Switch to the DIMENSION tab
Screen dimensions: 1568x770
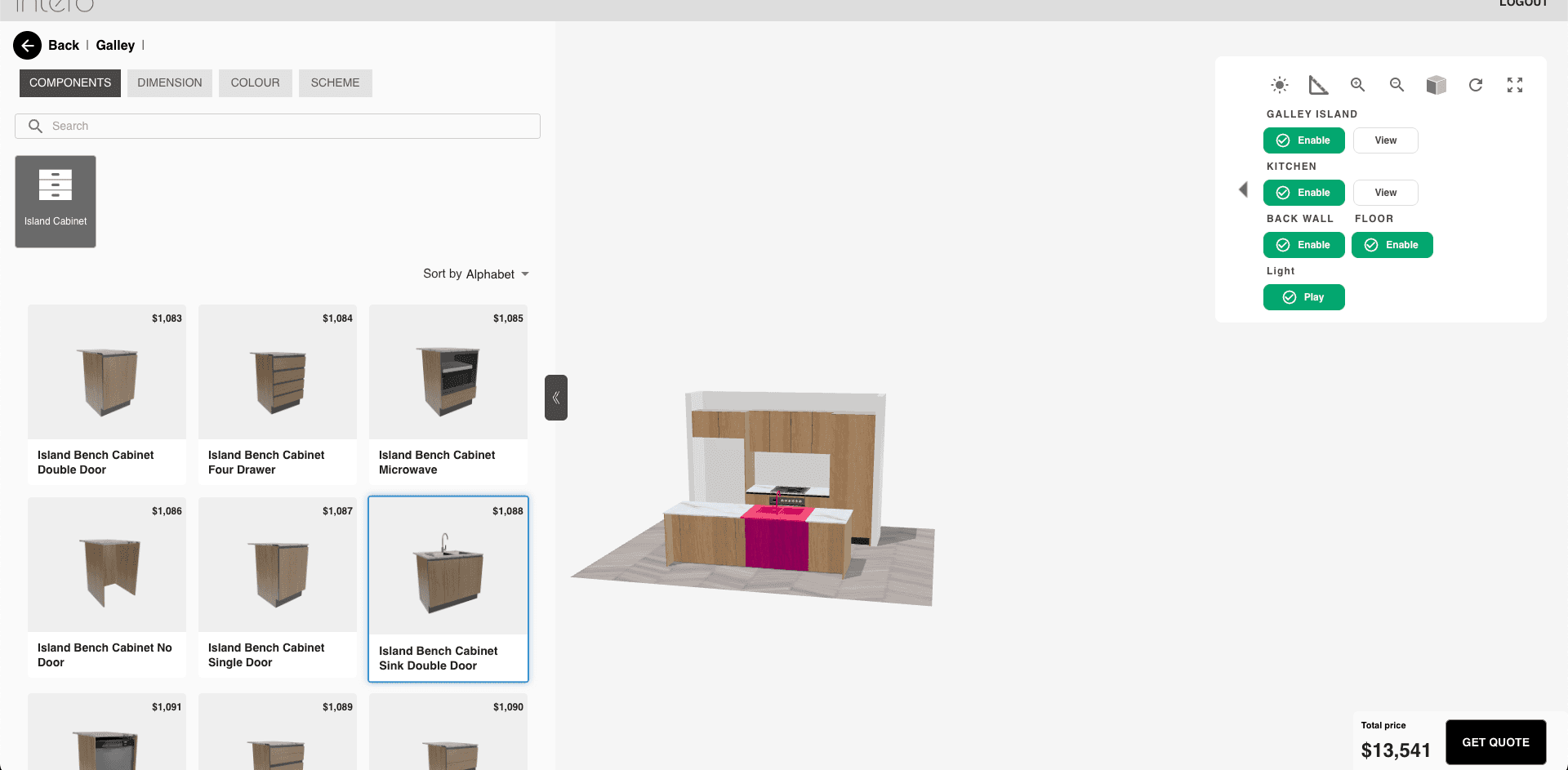tap(170, 83)
